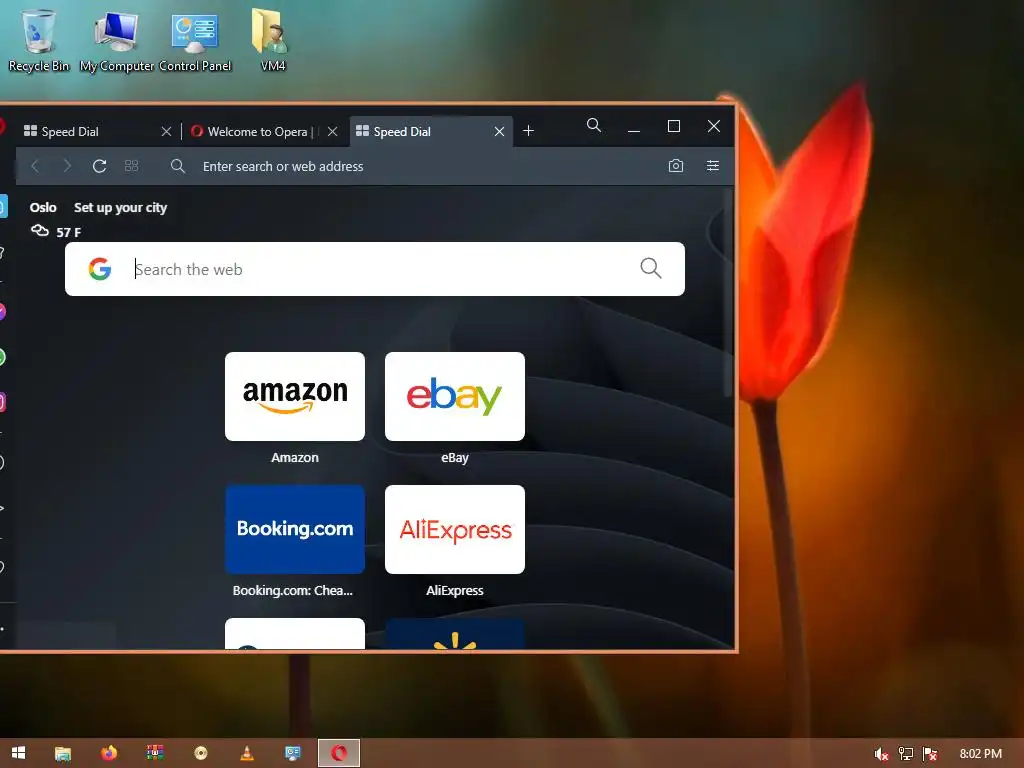Open Opera Easy Setup settings icon

pyautogui.click(x=712, y=166)
